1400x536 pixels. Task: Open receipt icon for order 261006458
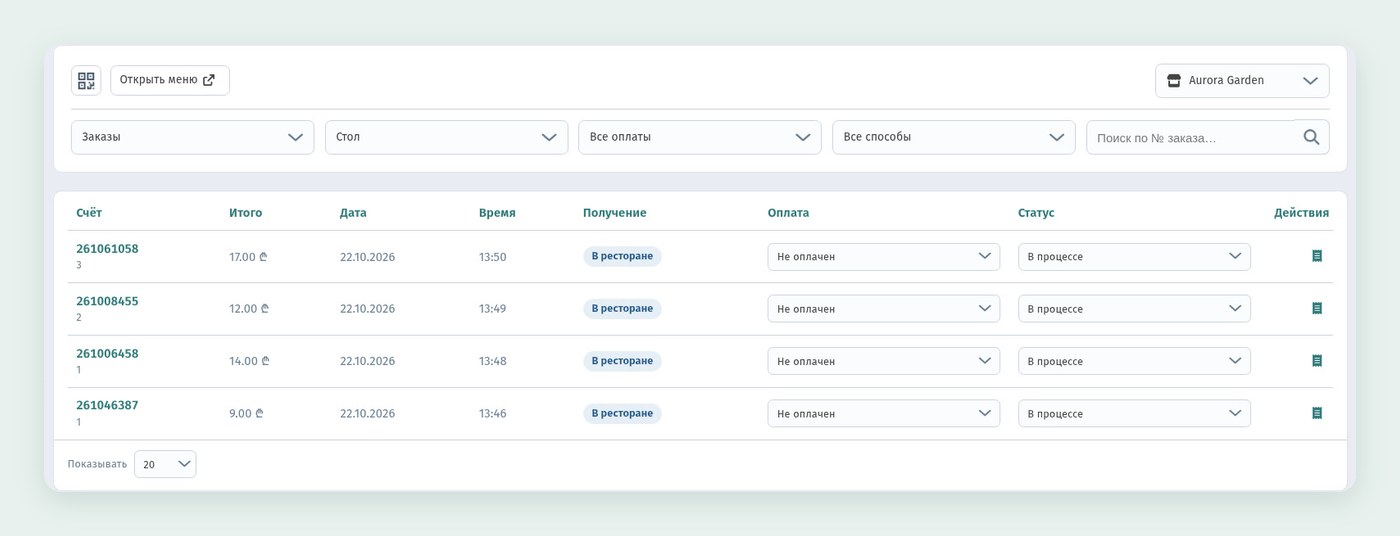[x=1317, y=360]
